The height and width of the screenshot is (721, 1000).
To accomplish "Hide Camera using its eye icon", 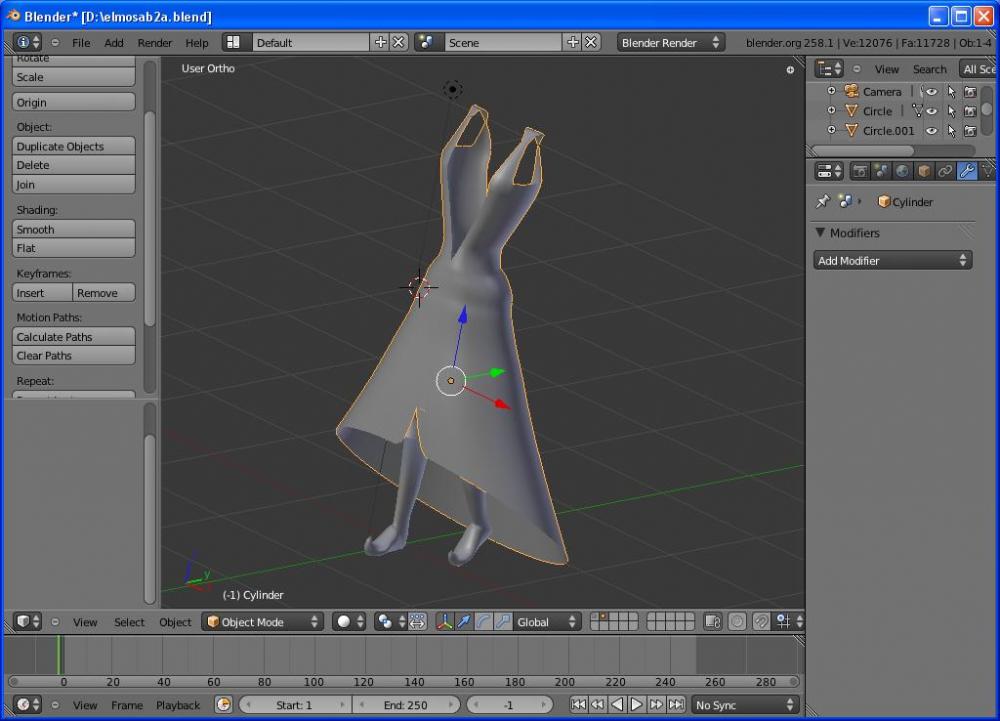I will pos(932,91).
